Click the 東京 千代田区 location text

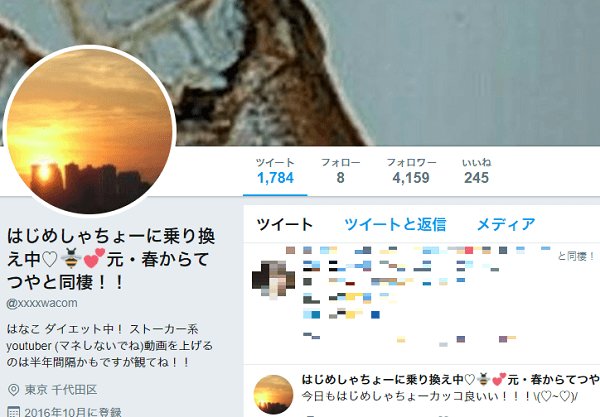61,390
